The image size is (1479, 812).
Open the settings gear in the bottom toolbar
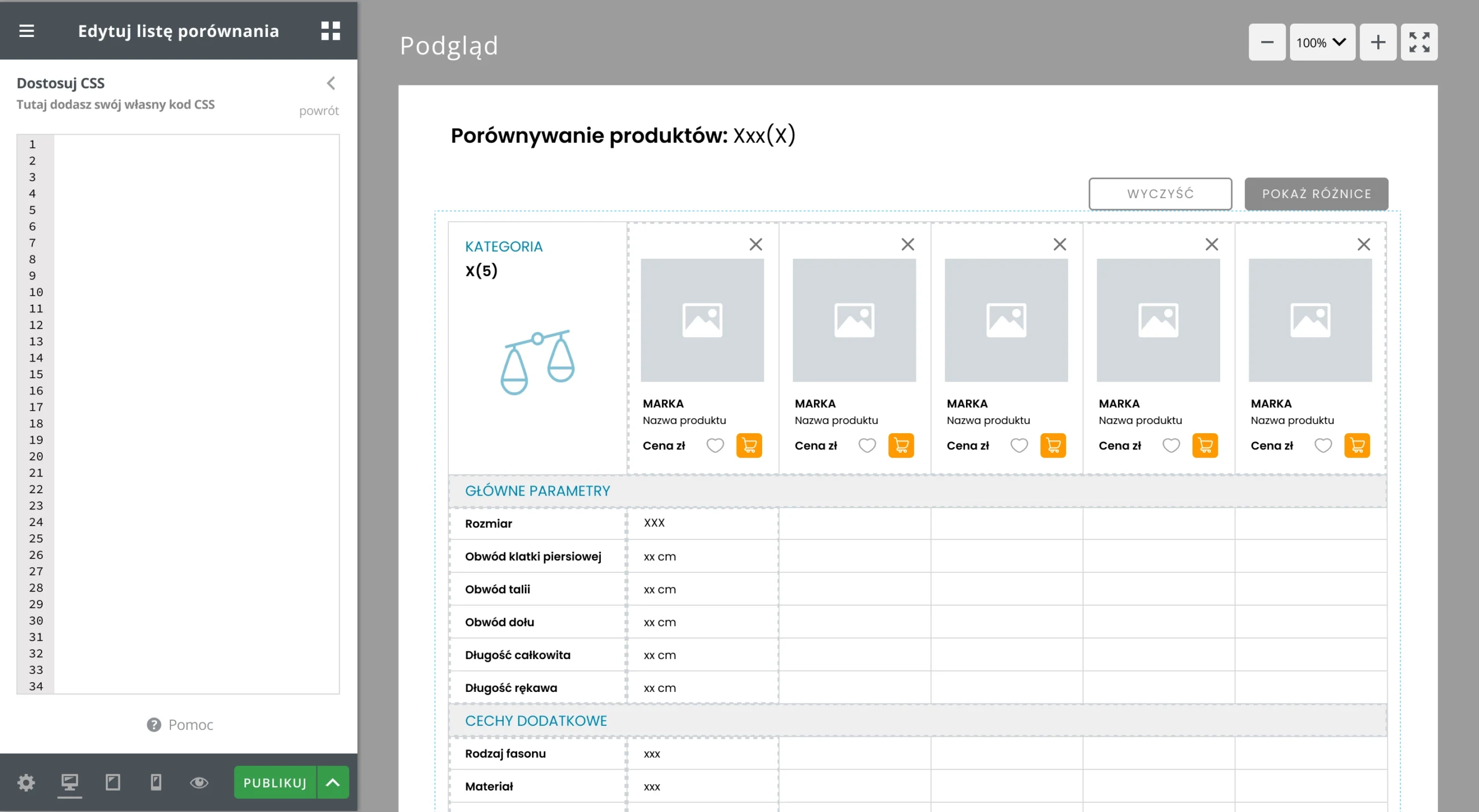26,783
